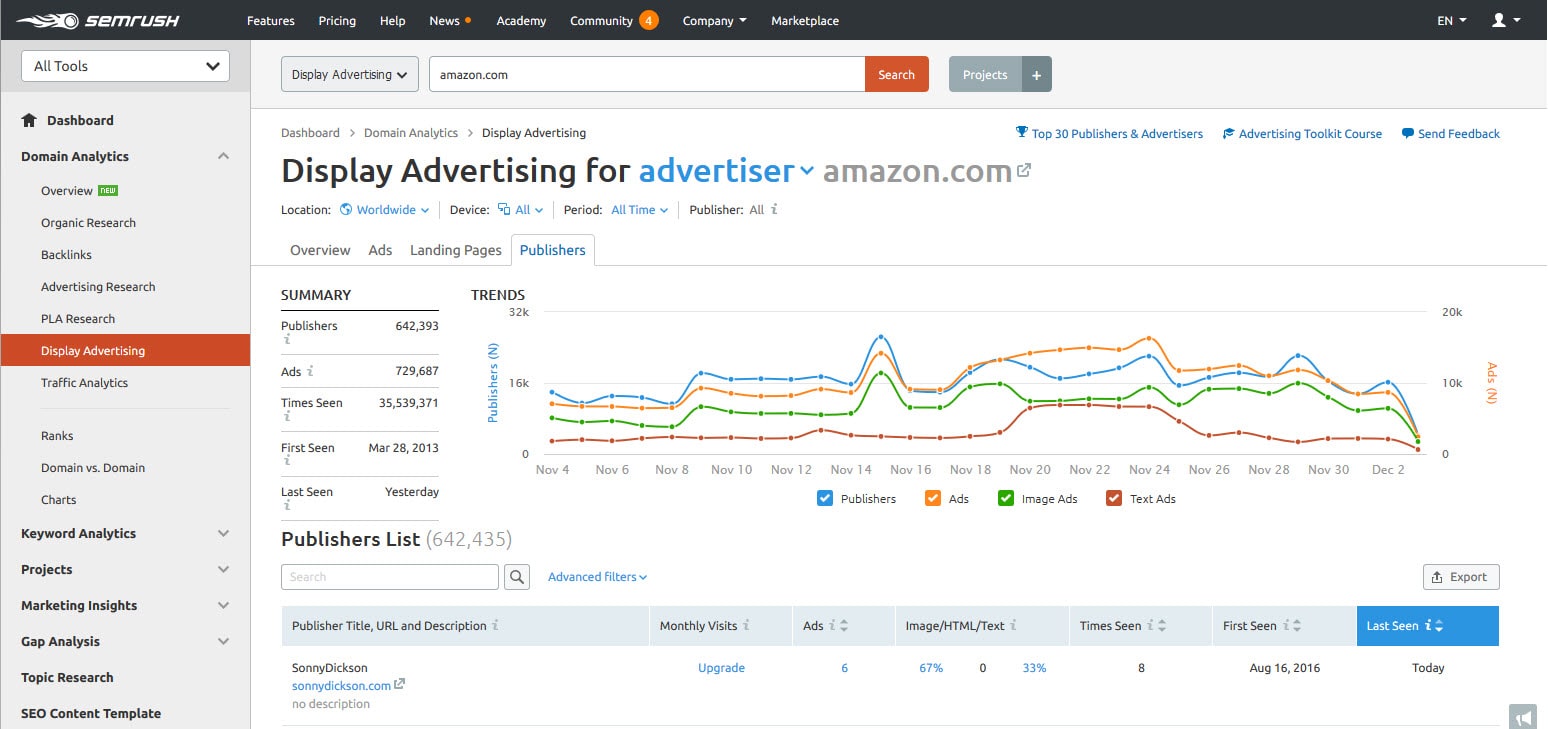Click the Send Feedback paper plane icon
Screen dimensions: 1548x729
[1408, 133]
